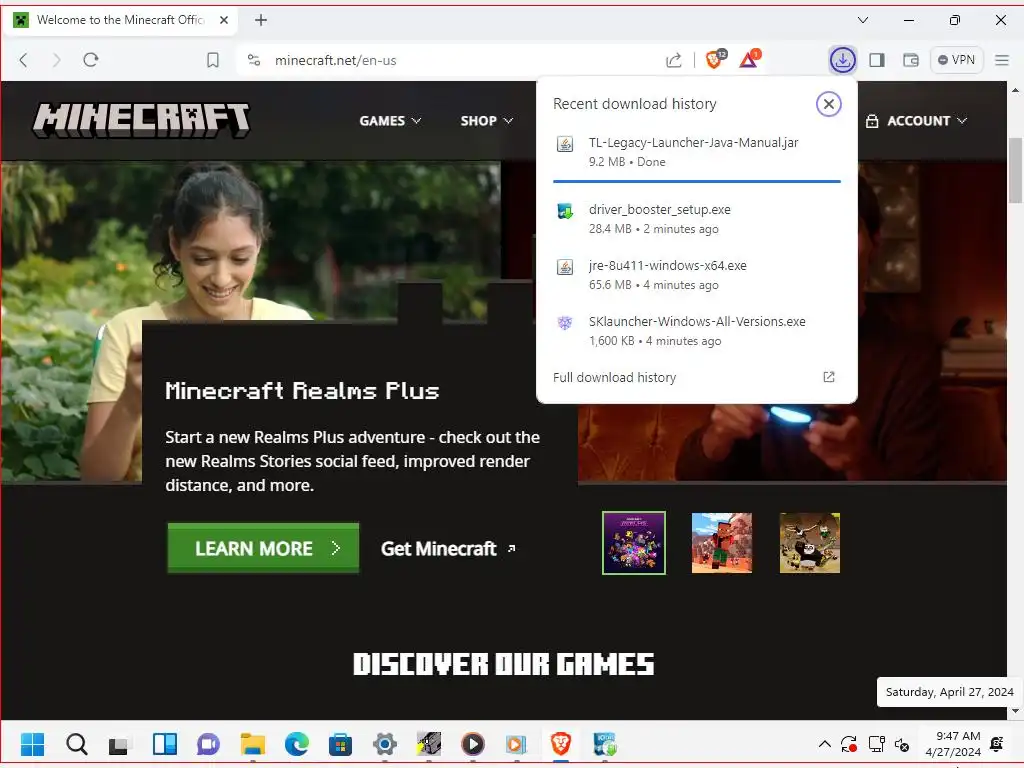
Task: Click the jre-8u411 file icon
Action: point(565,266)
